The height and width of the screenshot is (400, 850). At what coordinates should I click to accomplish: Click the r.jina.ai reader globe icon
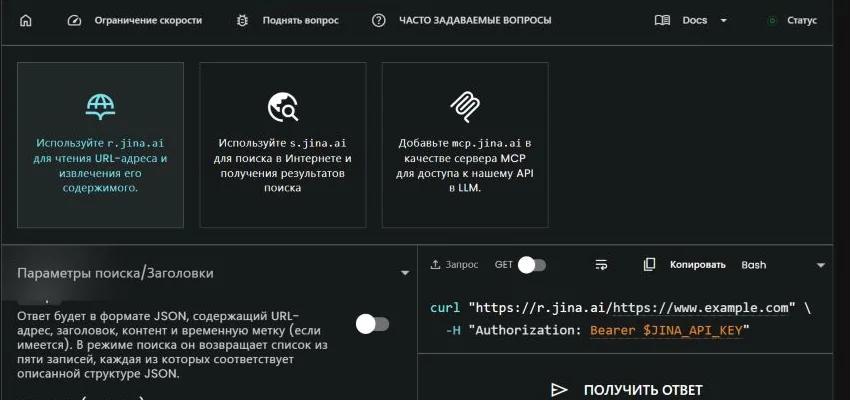click(100, 106)
